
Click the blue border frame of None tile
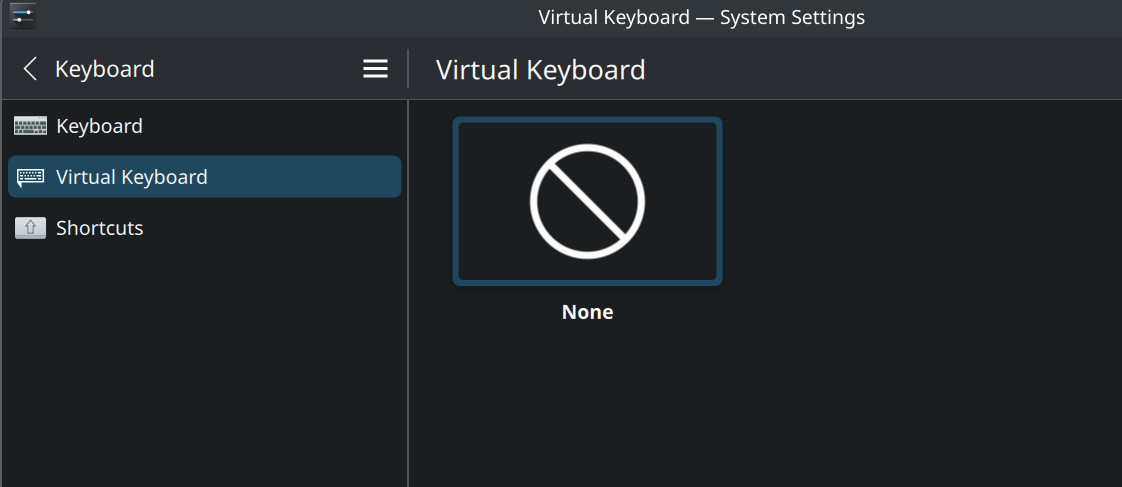tap(455, 202)
